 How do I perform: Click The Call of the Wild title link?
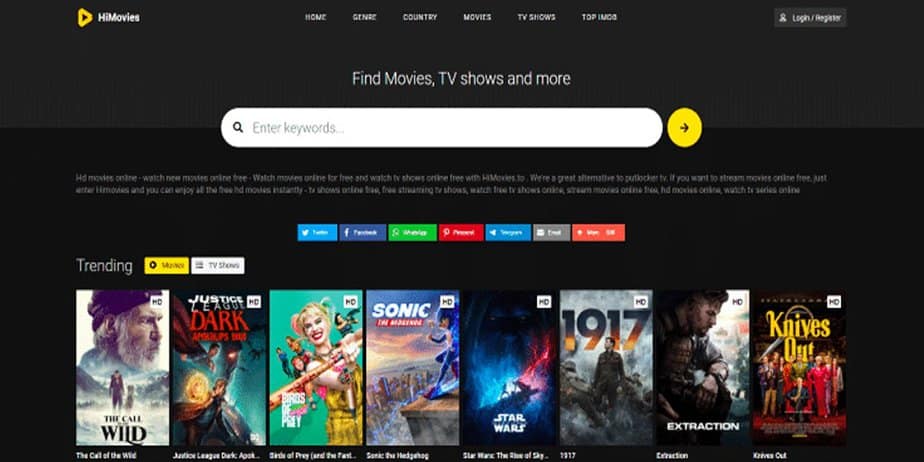[x=106, y=456]
